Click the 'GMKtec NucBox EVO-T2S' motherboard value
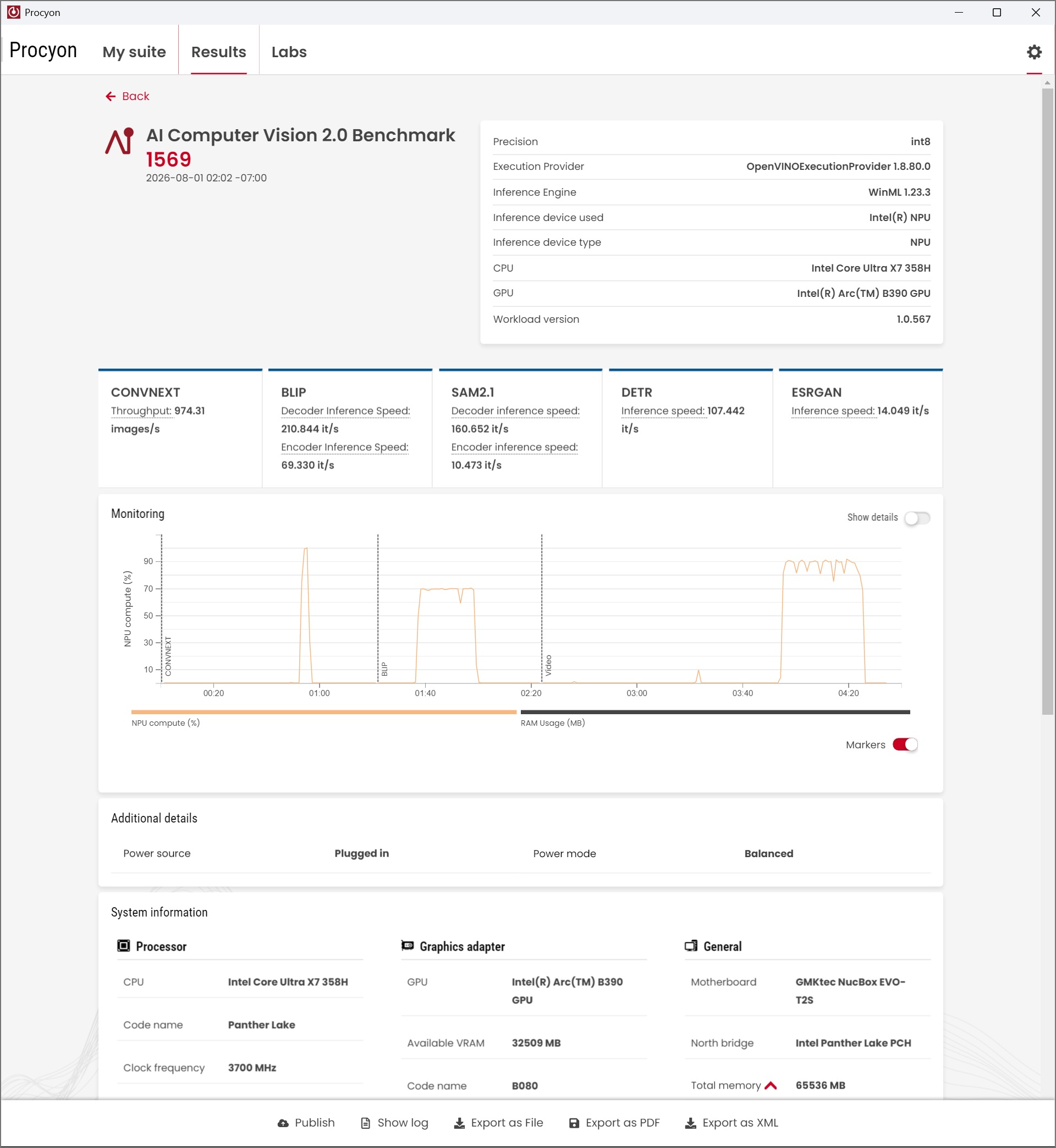The height and width of the screenshot is (1148, 1056). click(x=850, y=991)
